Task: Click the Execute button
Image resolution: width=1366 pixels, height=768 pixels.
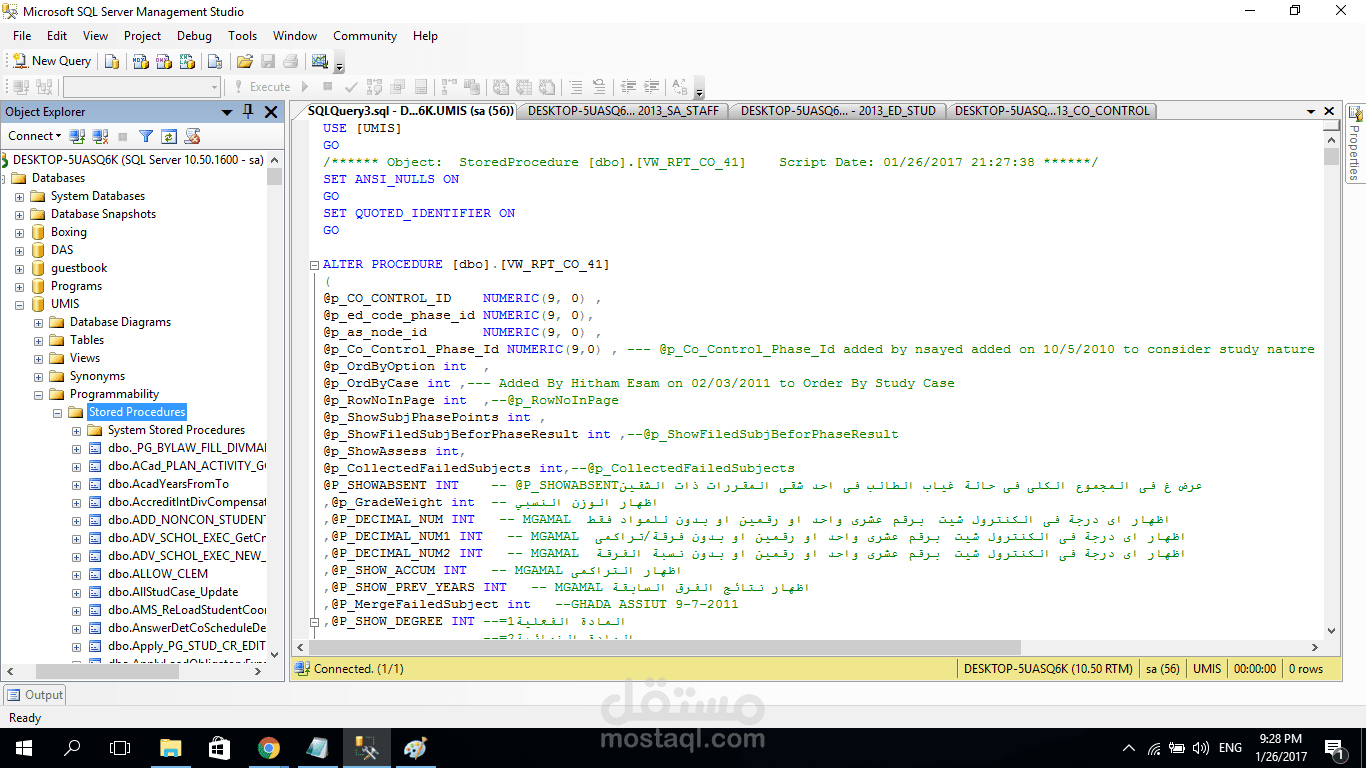Action: [x=262, y=87]
